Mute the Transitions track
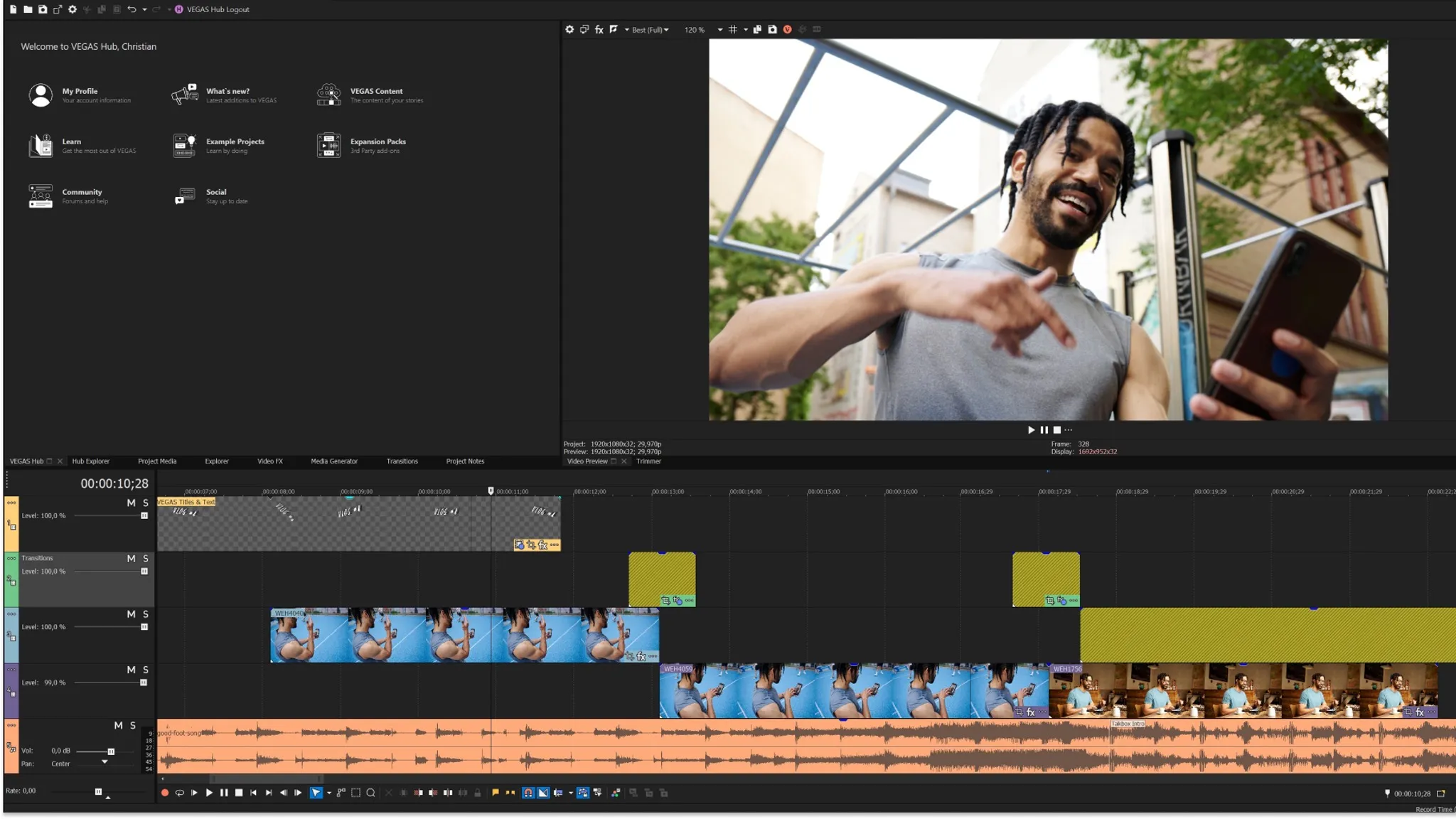The height and width of the screenshot is (819, 1456). 131,558
